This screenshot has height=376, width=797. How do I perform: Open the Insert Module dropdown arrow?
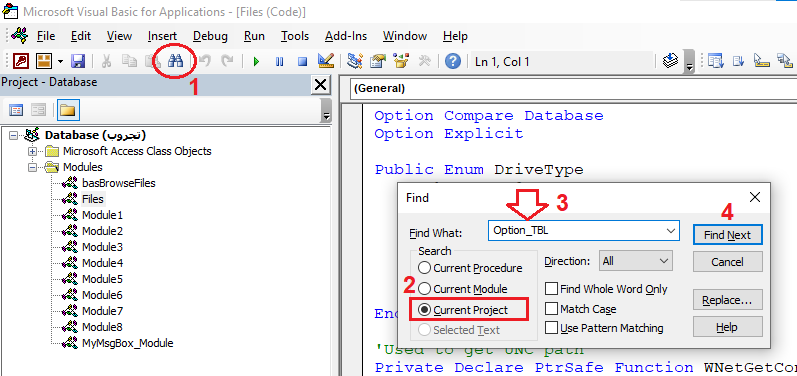(60, 62)
